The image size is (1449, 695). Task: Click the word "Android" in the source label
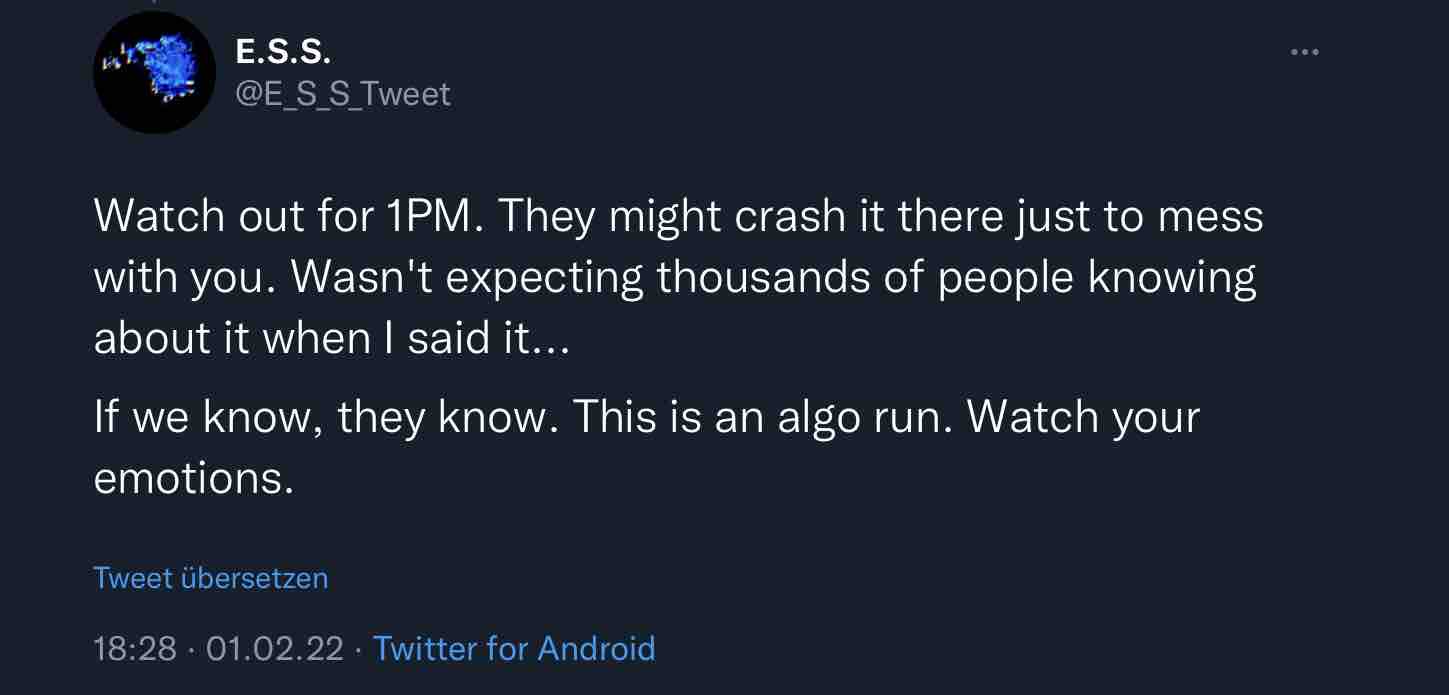pyautogui.click(x=596, y=649)
